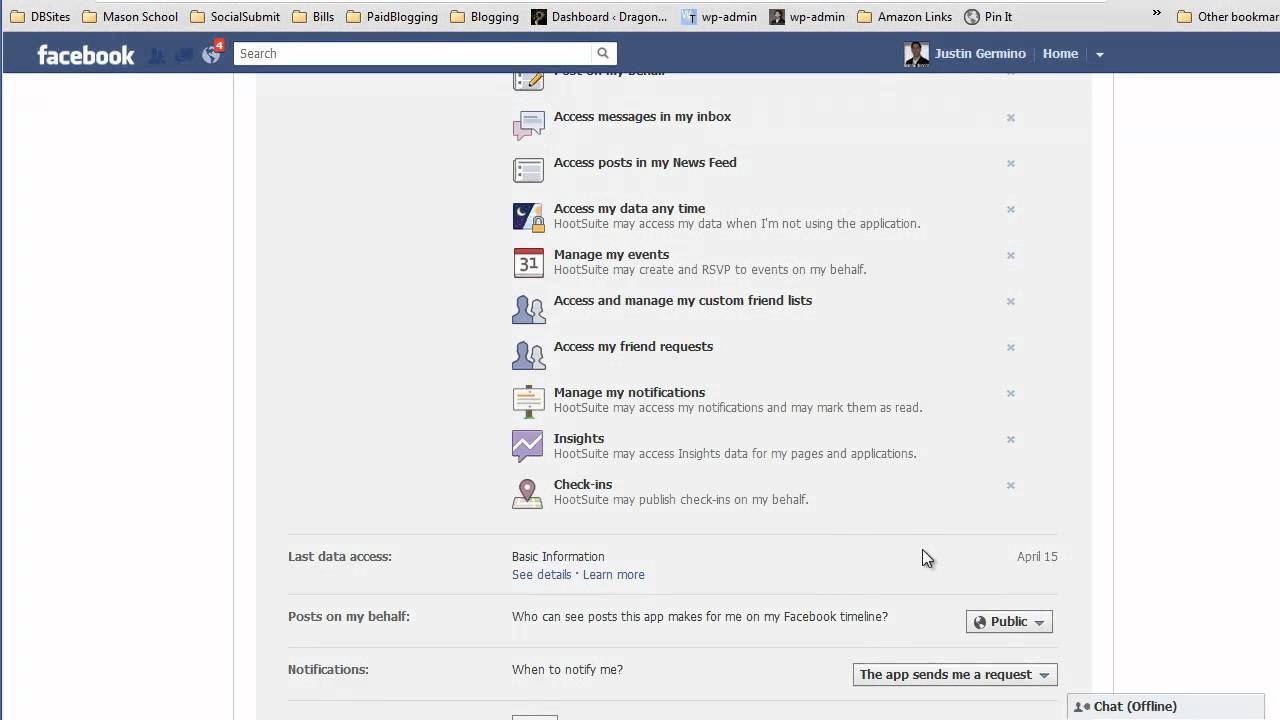
Task: Click the 'April 15' date text
Action: click(x=1037, y=557)
